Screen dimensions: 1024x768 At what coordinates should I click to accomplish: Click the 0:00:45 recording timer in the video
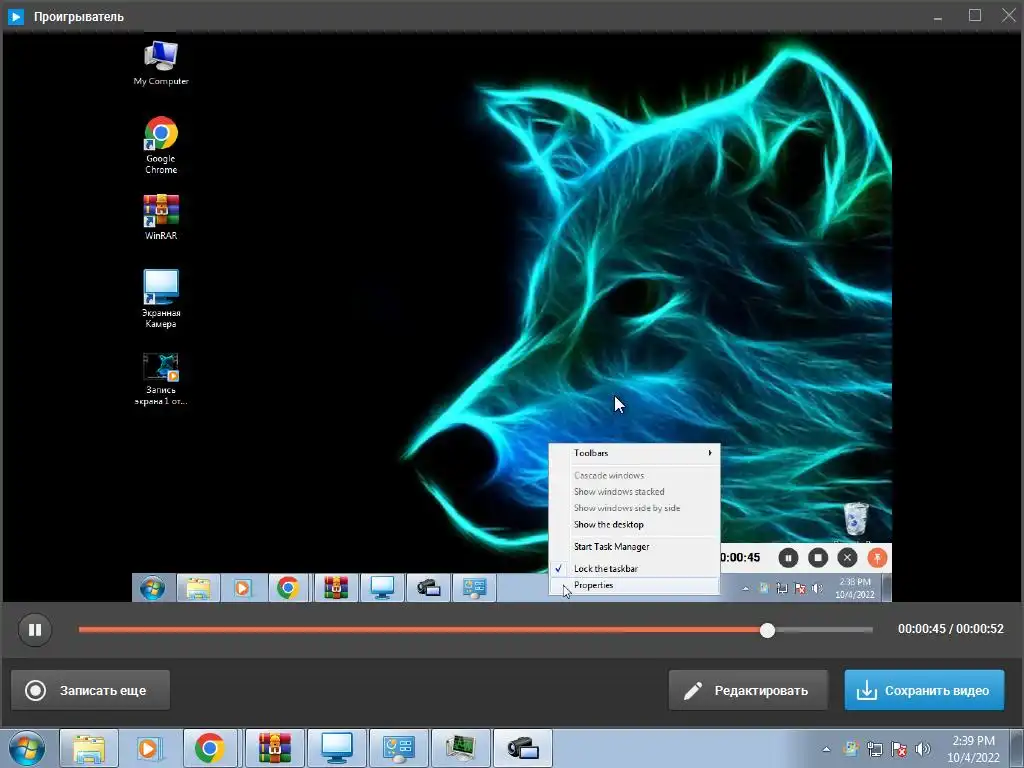pyautogui.click(x=741, y=558)
